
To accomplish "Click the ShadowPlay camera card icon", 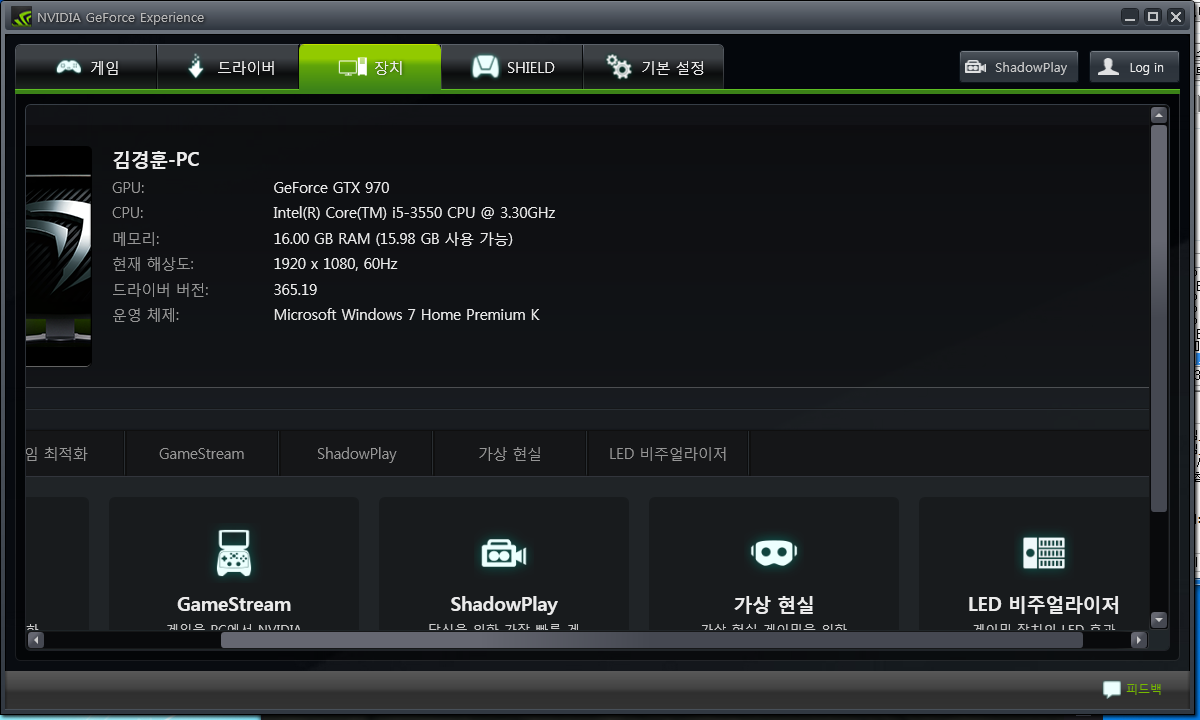I will click(504, 553).
